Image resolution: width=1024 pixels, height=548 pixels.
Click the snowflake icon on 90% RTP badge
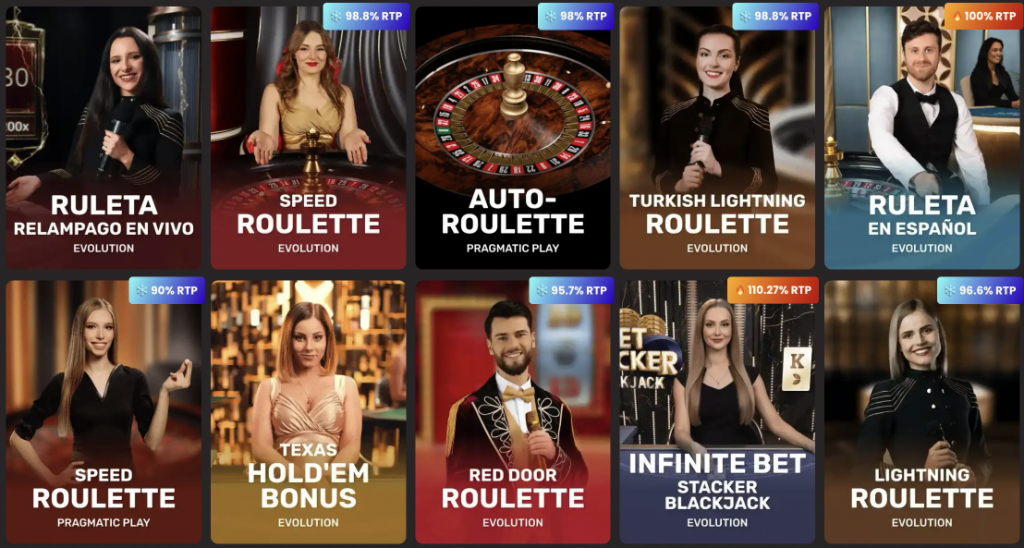pos(141,290)
